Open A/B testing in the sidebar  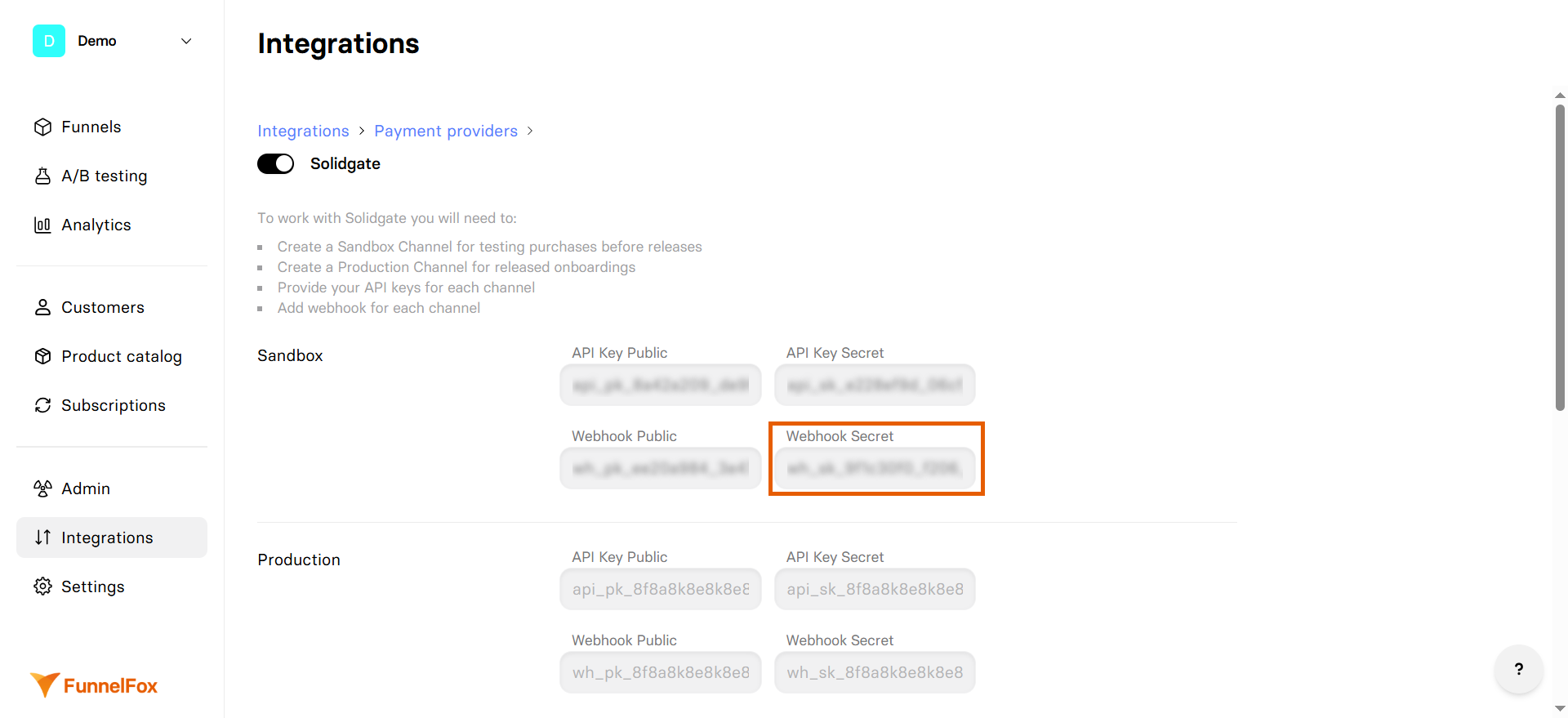[x=112, y=176]
